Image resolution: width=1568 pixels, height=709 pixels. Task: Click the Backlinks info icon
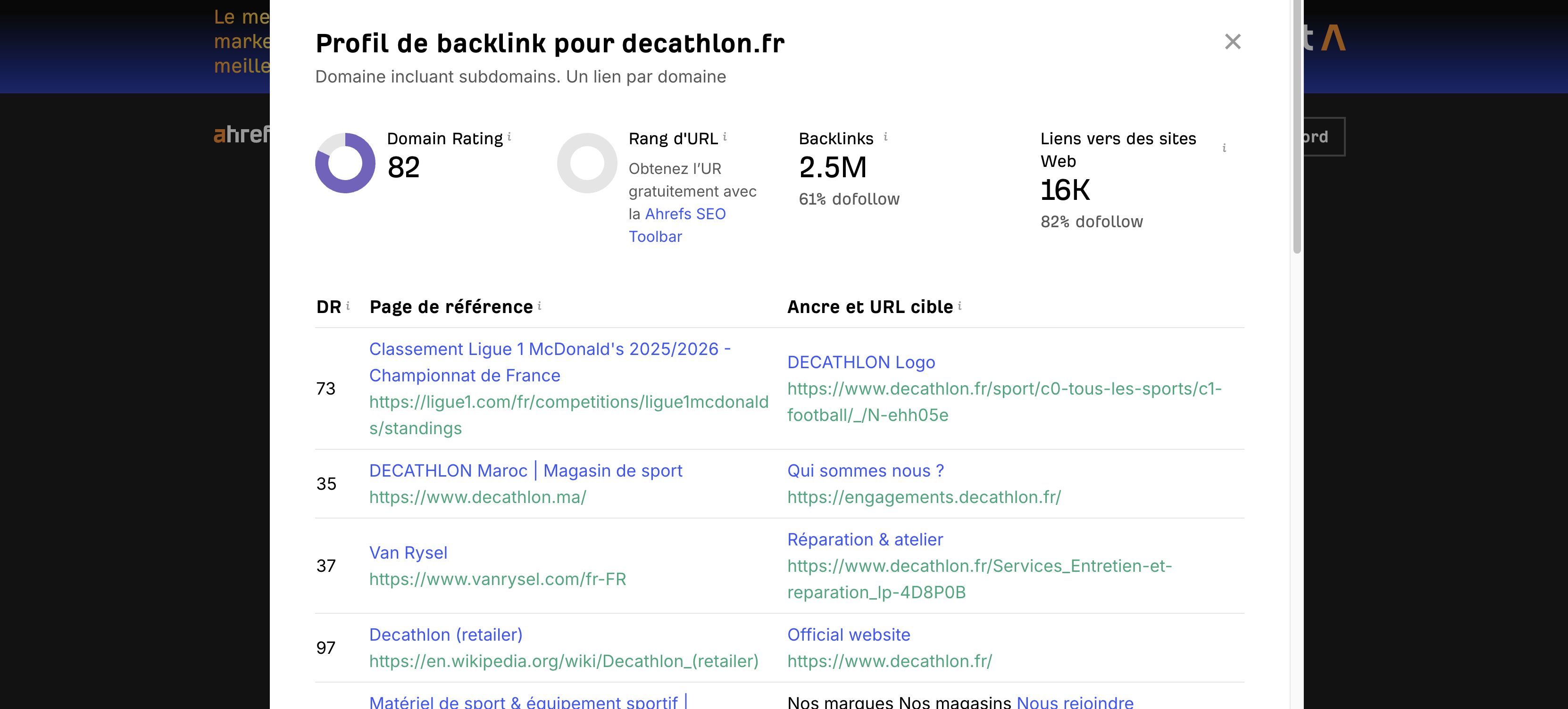pos(885,137)
